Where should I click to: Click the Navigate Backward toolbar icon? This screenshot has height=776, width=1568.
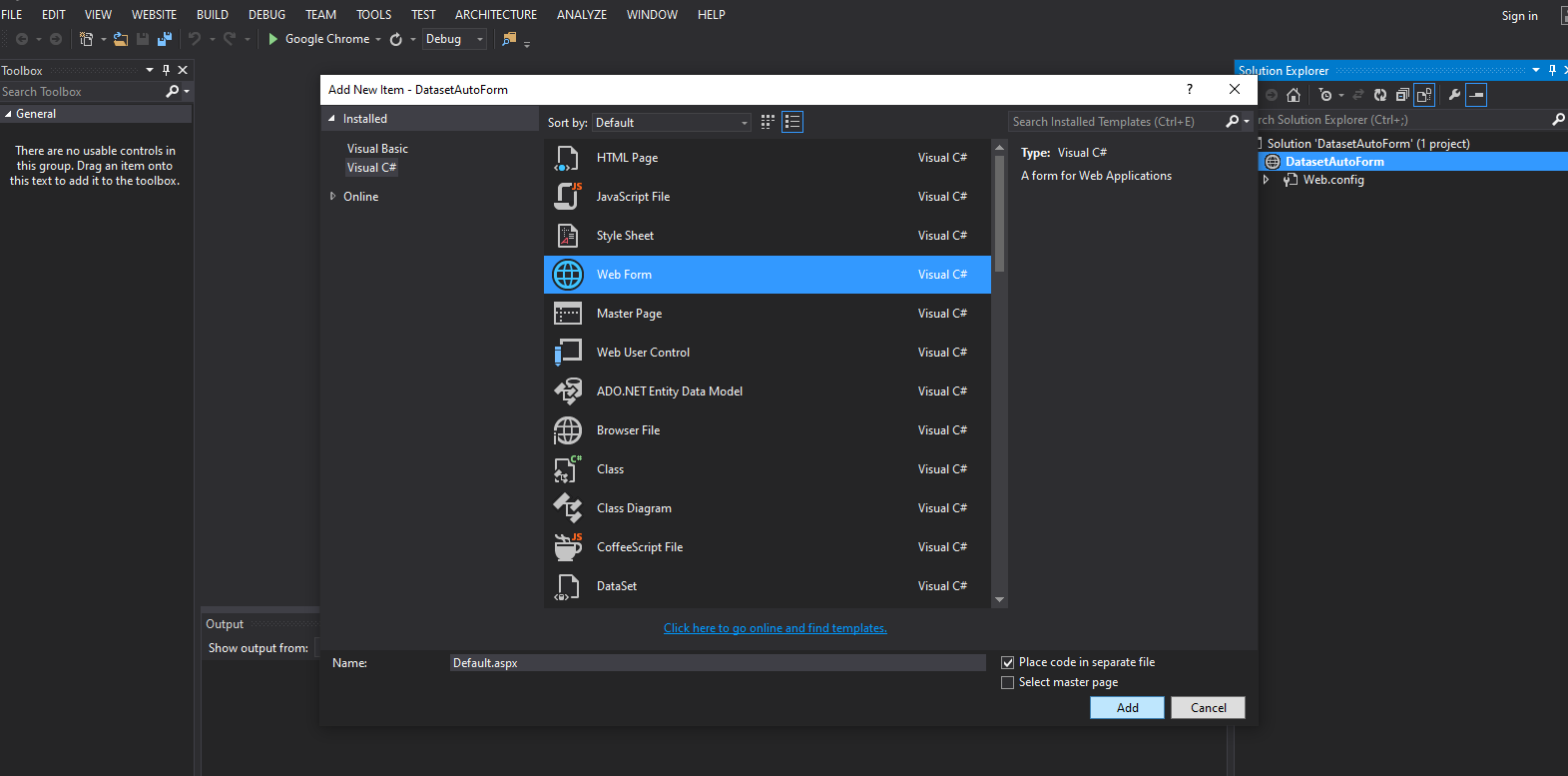click(x=21, y=39)
